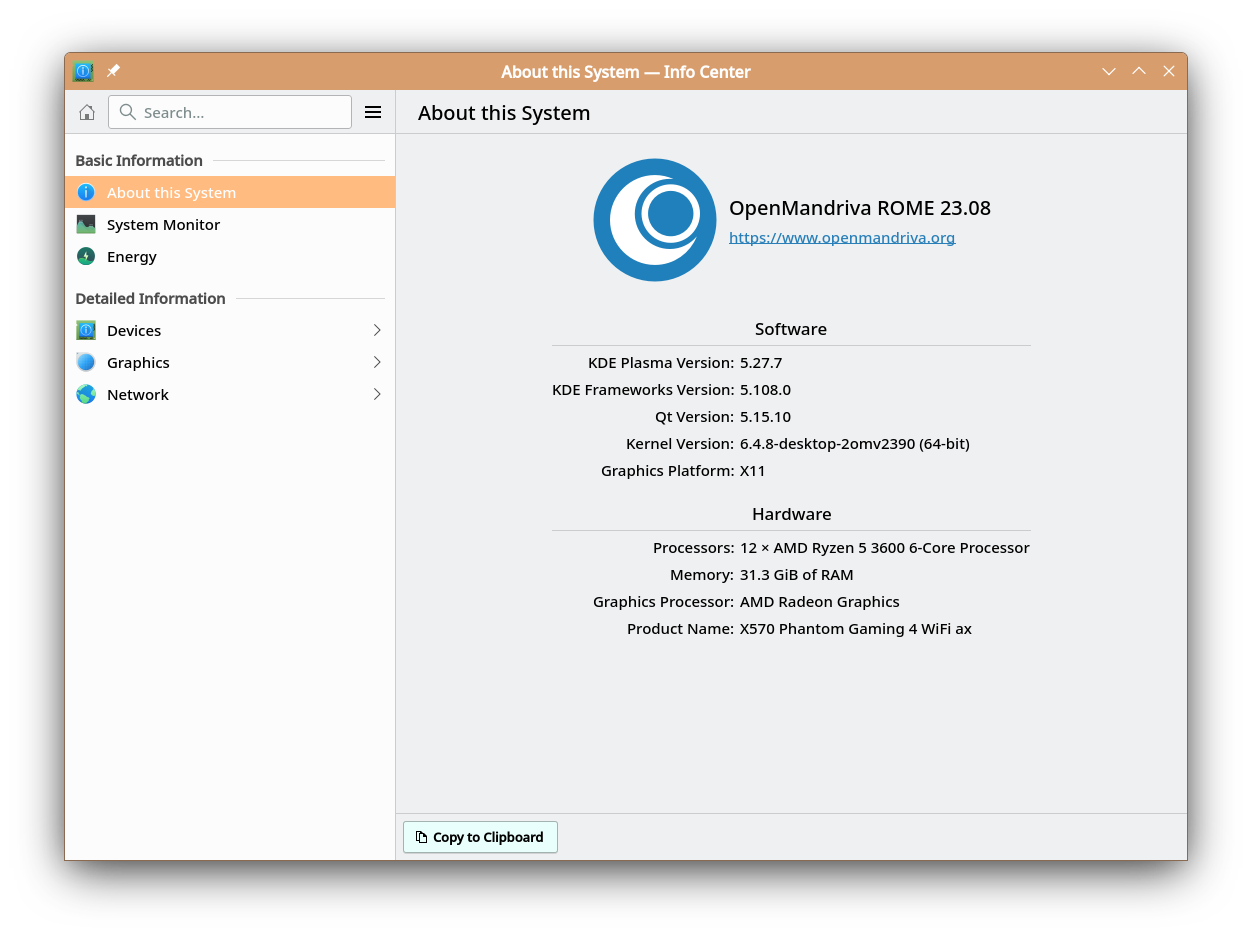Click the Energy lightning icon

[x=86, y=256]
